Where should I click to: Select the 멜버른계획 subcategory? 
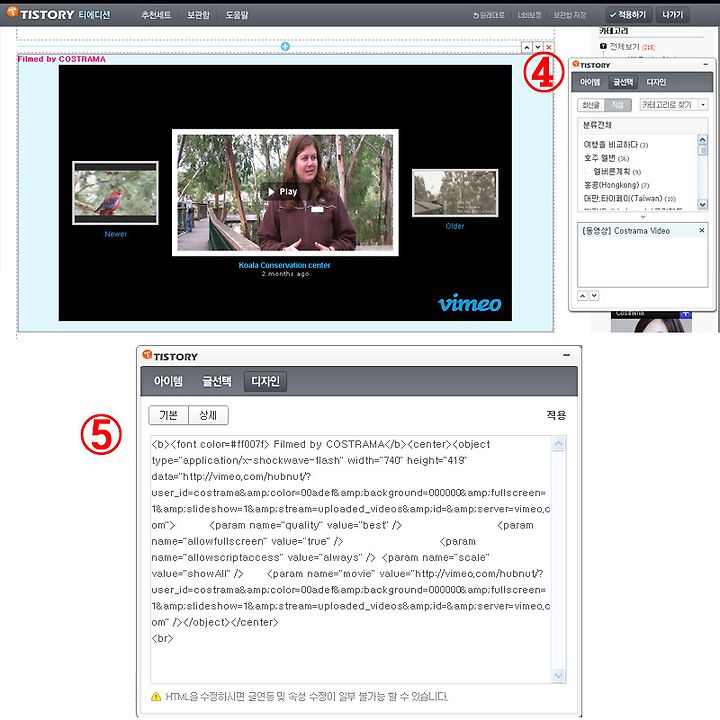point(617,171)
